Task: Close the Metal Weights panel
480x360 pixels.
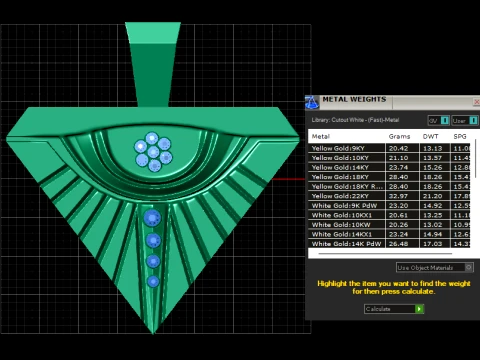Action: coord(477,102)
